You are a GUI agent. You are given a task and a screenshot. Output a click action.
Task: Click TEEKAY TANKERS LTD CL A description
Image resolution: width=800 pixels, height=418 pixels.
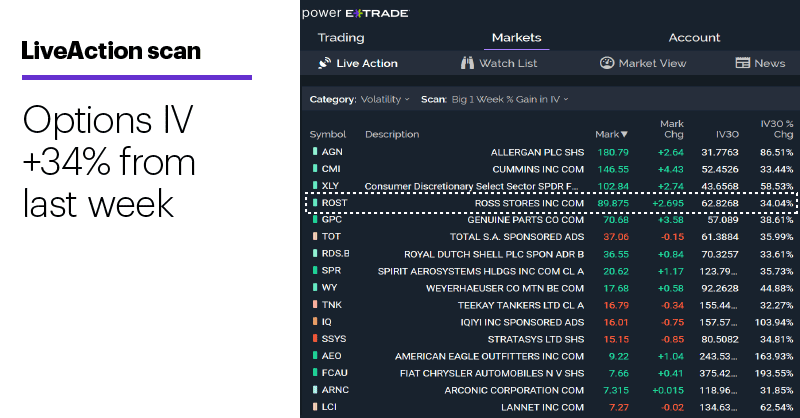pyautogui.click(x=521, y=305)
